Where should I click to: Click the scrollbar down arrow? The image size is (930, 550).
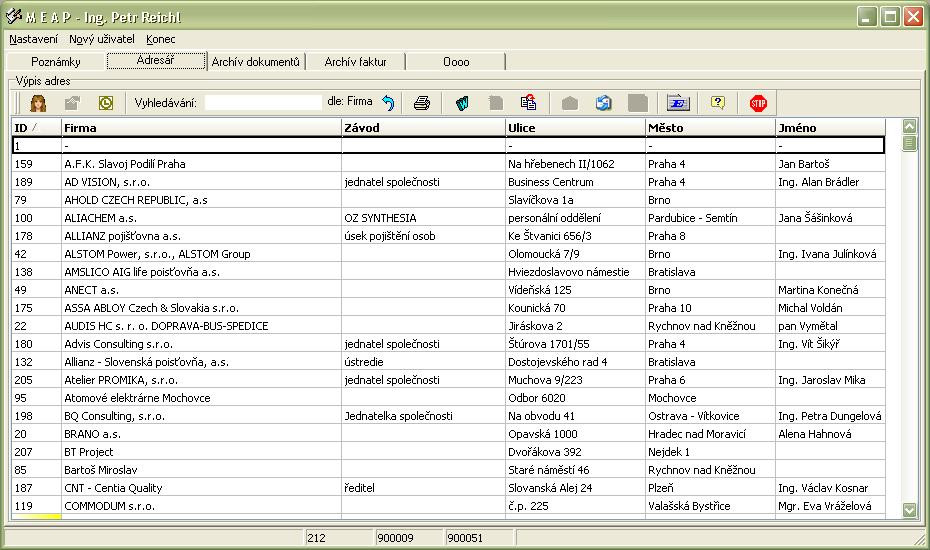point(909,510)
